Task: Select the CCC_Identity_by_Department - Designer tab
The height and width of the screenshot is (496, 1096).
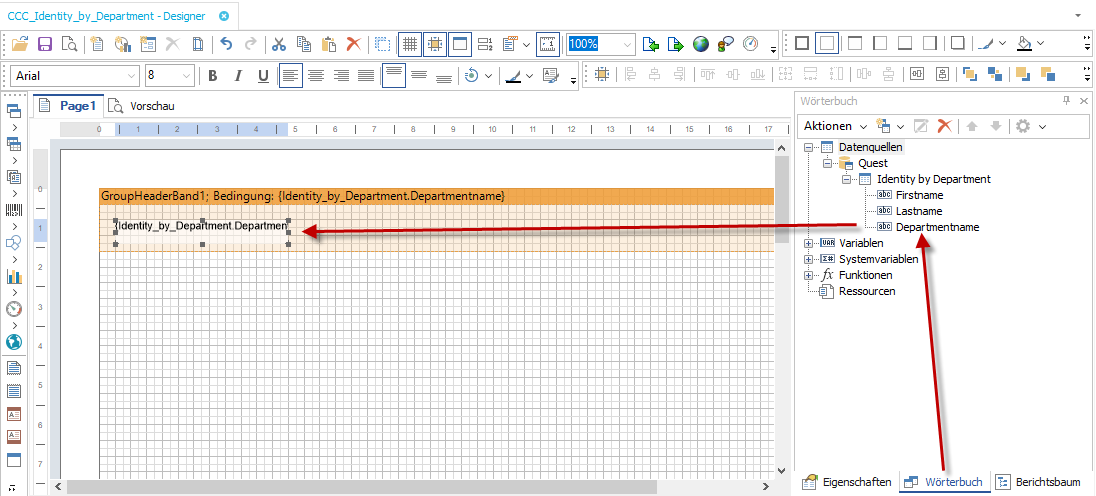Action: click(119, 15)
